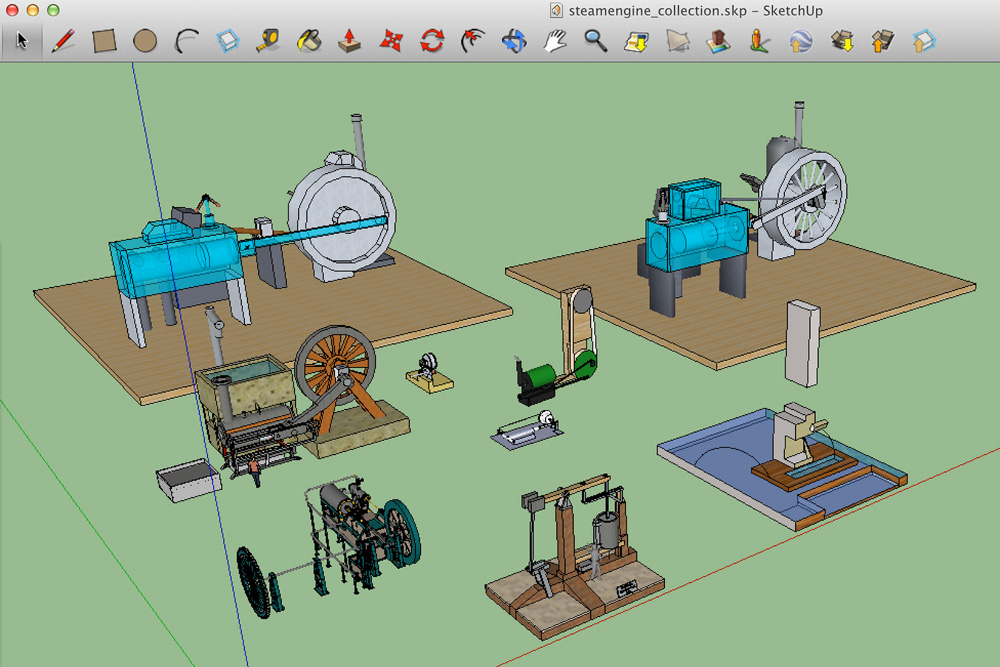Choose the Move tool with red arrows
This screenshot has height=667, width=1000.
coord(391,41)
